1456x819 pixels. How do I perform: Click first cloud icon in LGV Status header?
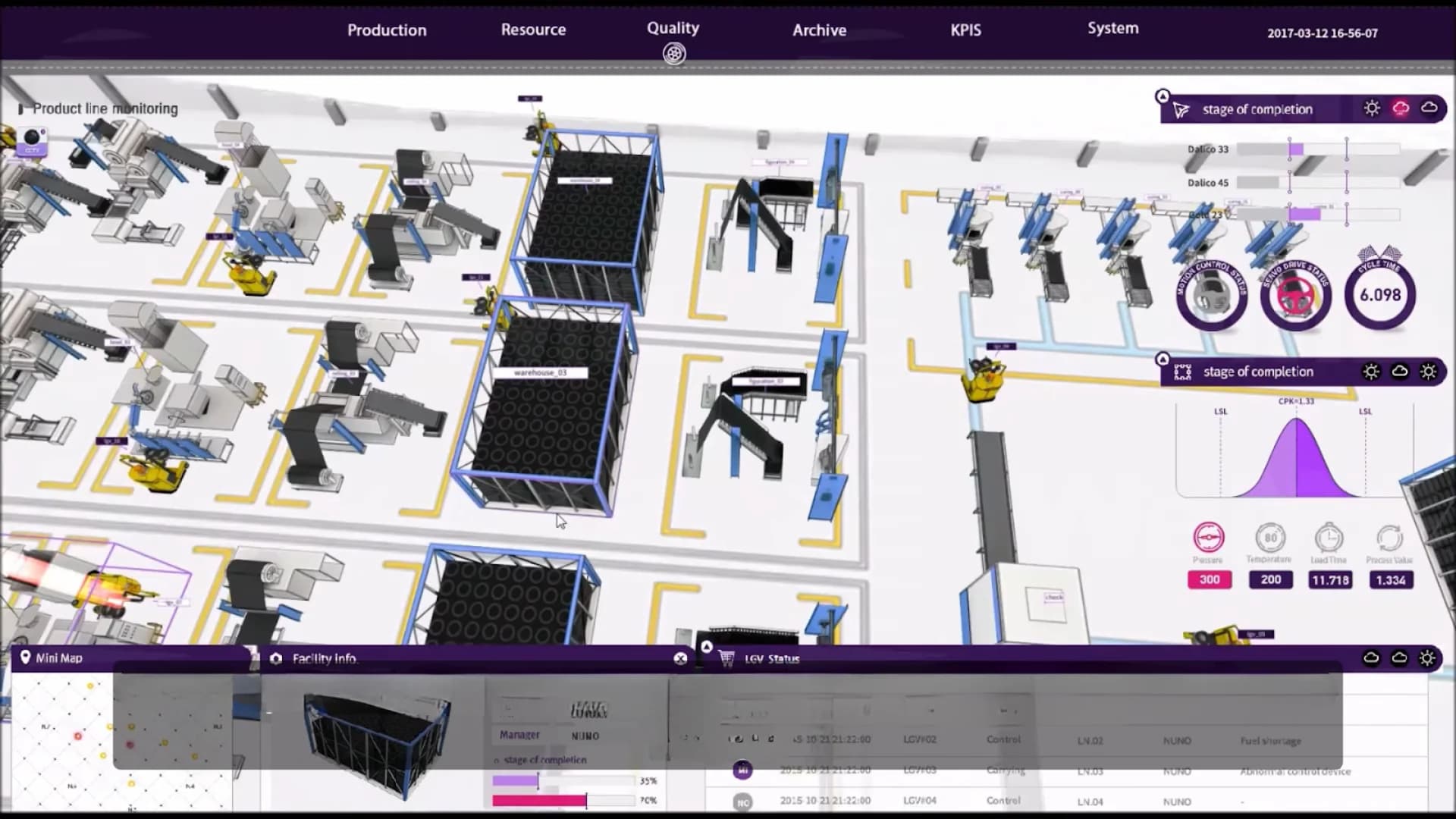click(1371, 657)
